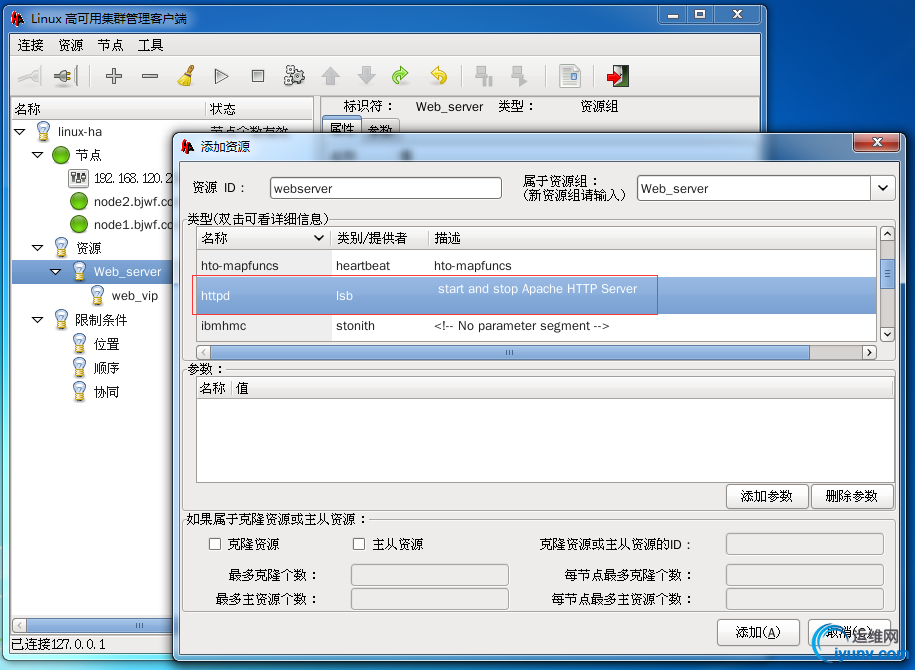
Task: Collapse the 限制条件 tree node
Action: (x=38, y=320)
